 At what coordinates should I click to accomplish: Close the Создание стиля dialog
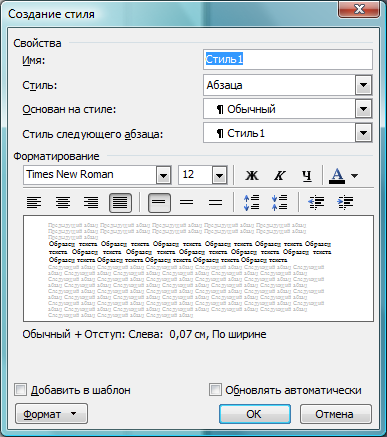point(359,9)
